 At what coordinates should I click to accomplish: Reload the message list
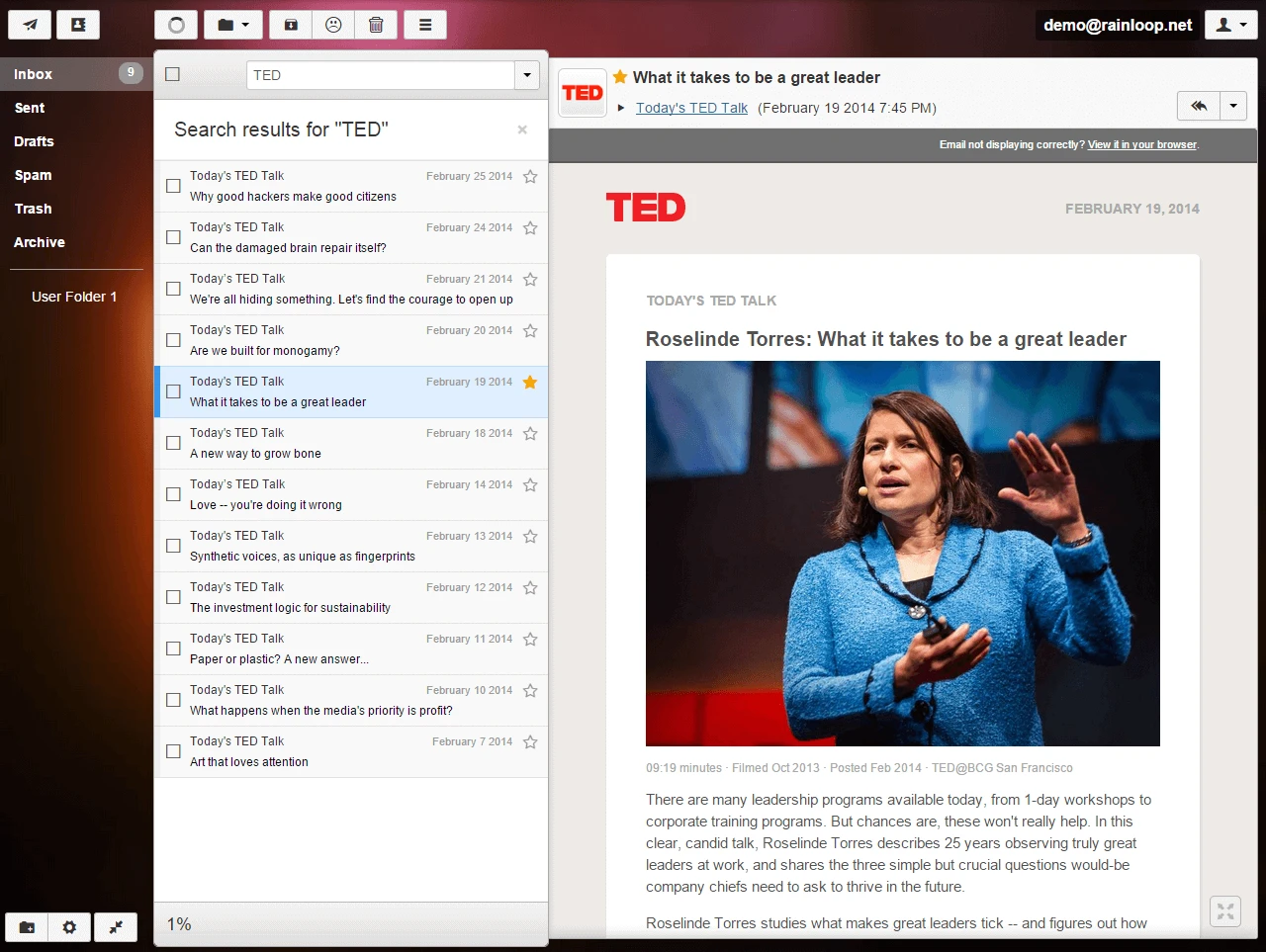tap(176, 25)
